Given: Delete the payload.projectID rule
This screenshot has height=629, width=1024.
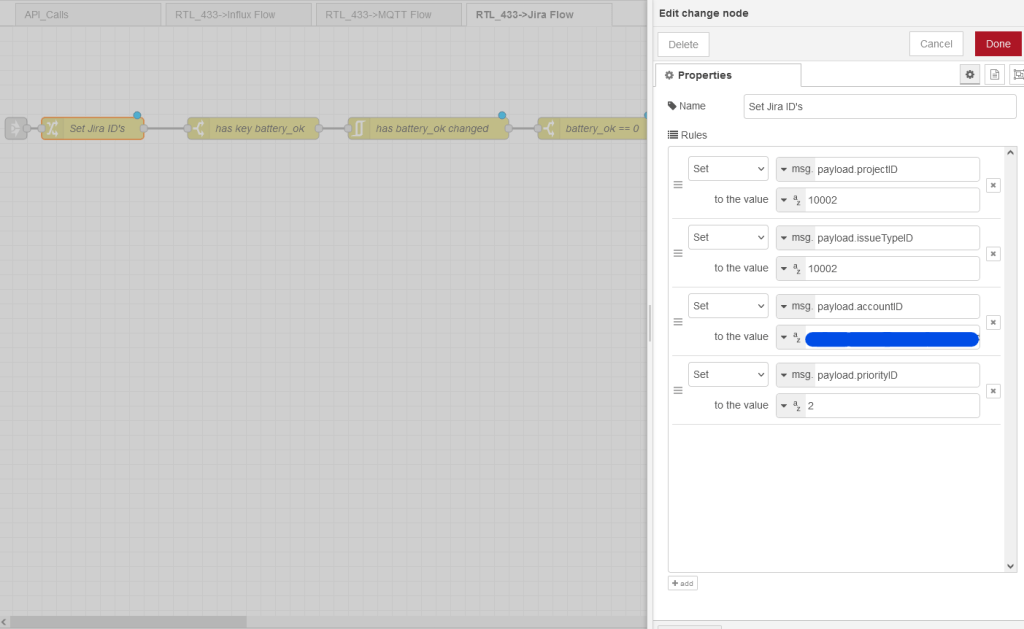Looking at the screenshot, I should click(992, 185).
